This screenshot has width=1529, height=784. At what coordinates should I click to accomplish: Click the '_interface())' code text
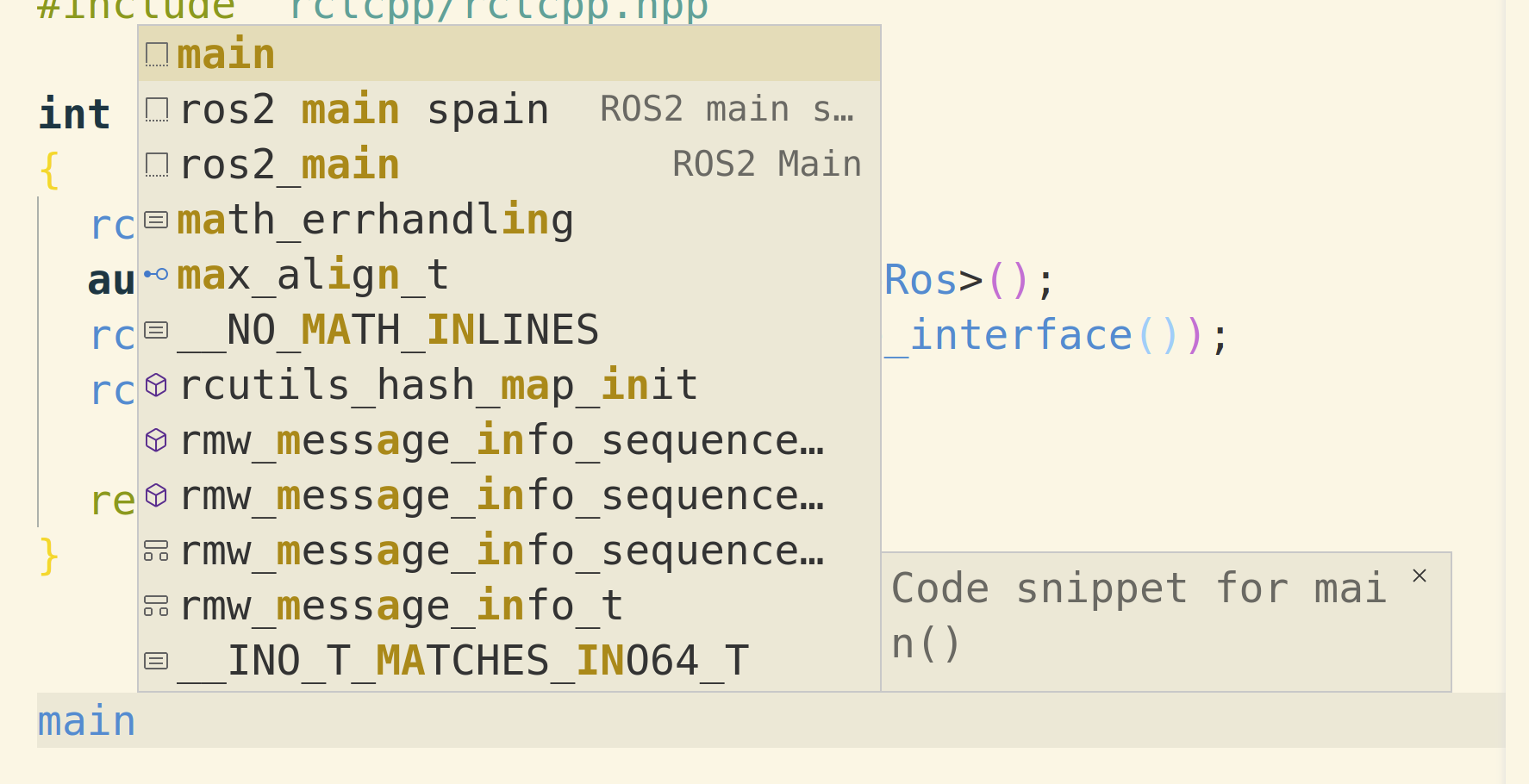coord(1056,335)
